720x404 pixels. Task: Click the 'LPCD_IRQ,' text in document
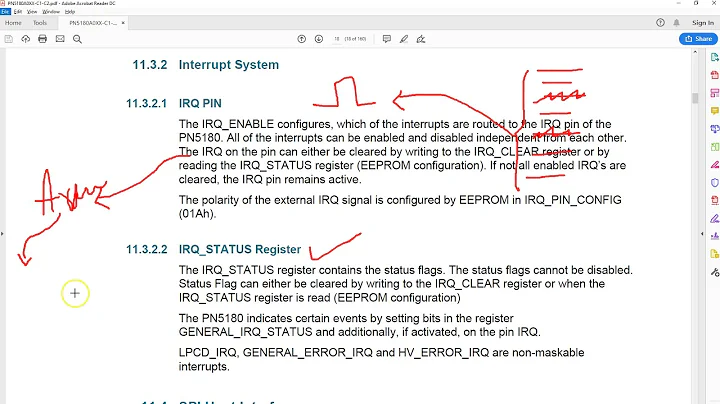[x=208, y=353]
